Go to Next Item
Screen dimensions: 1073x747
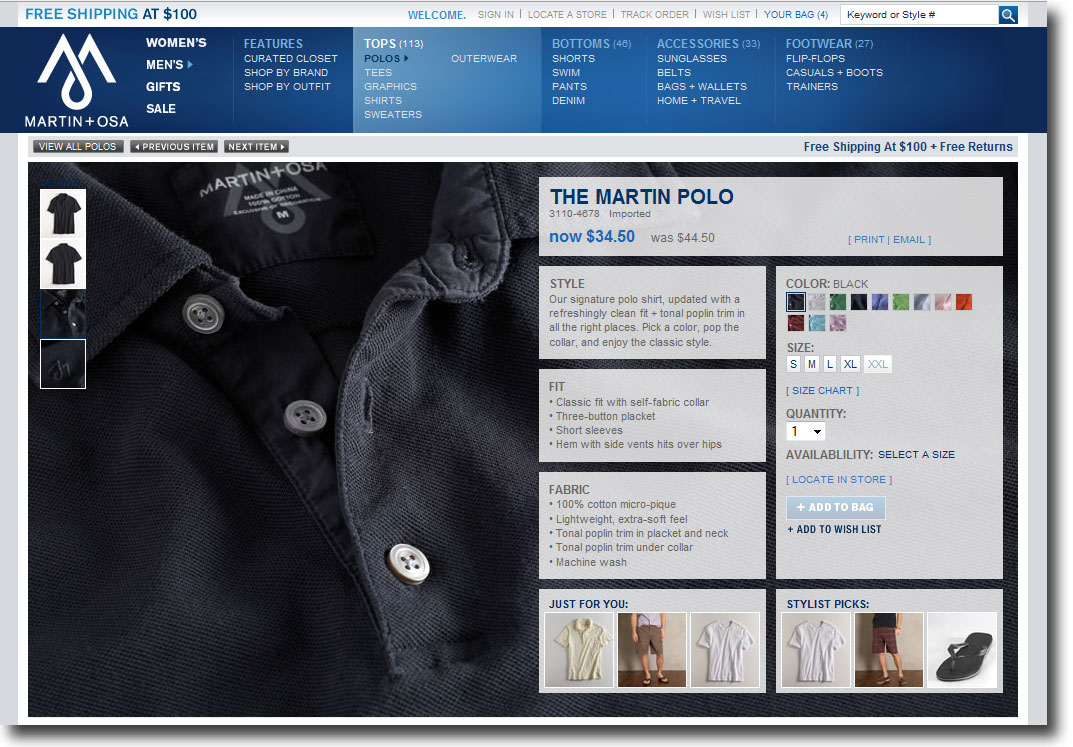coord(256,146)
